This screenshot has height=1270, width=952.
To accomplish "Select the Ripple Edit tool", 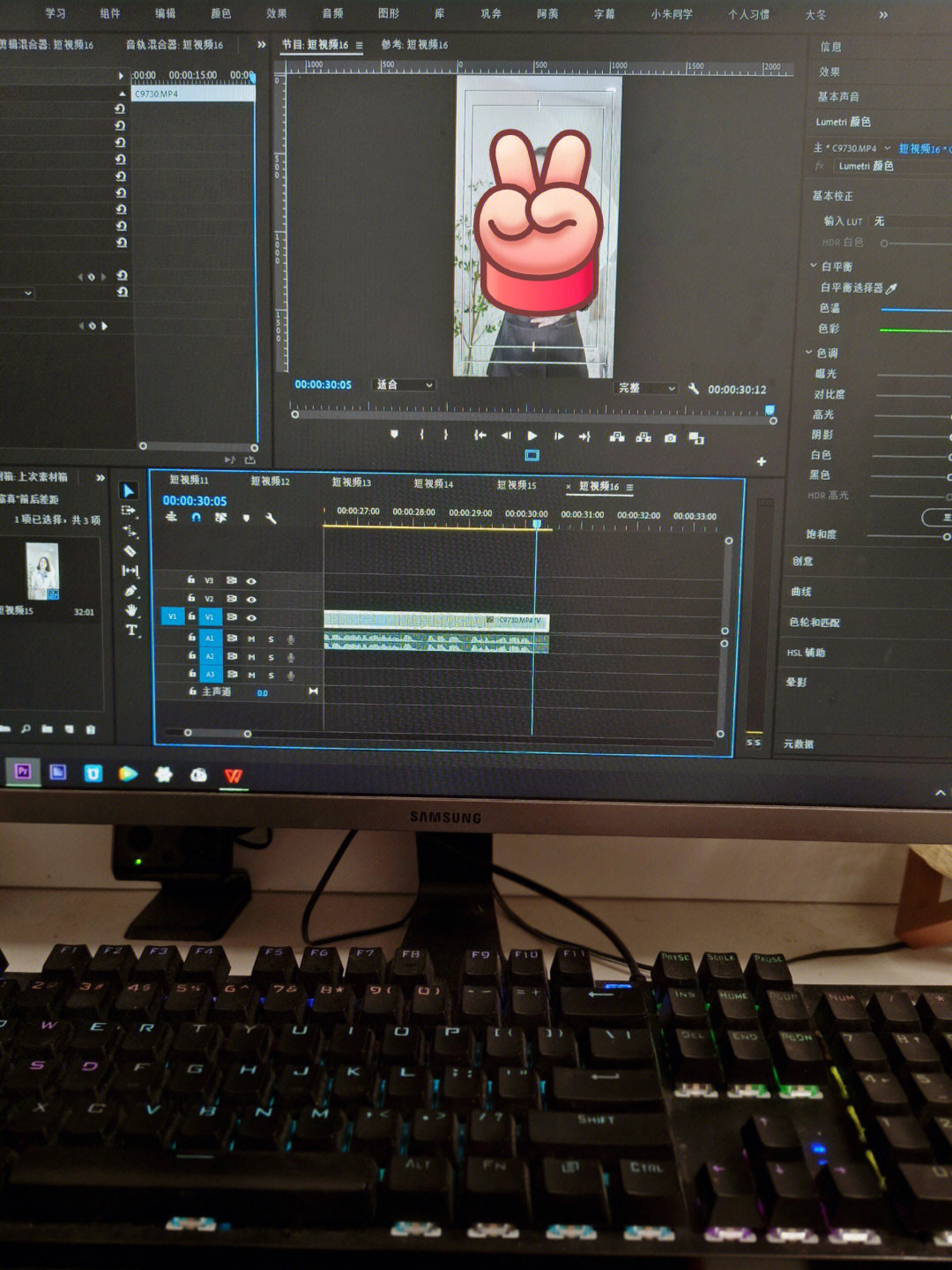I will (x=130, y=531).
